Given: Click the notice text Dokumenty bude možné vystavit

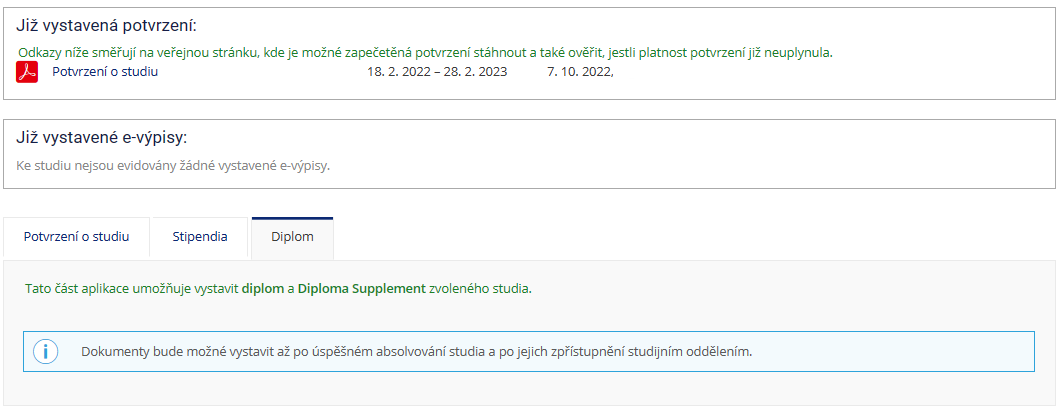Looking at the screenshot, I should point(416,352).
